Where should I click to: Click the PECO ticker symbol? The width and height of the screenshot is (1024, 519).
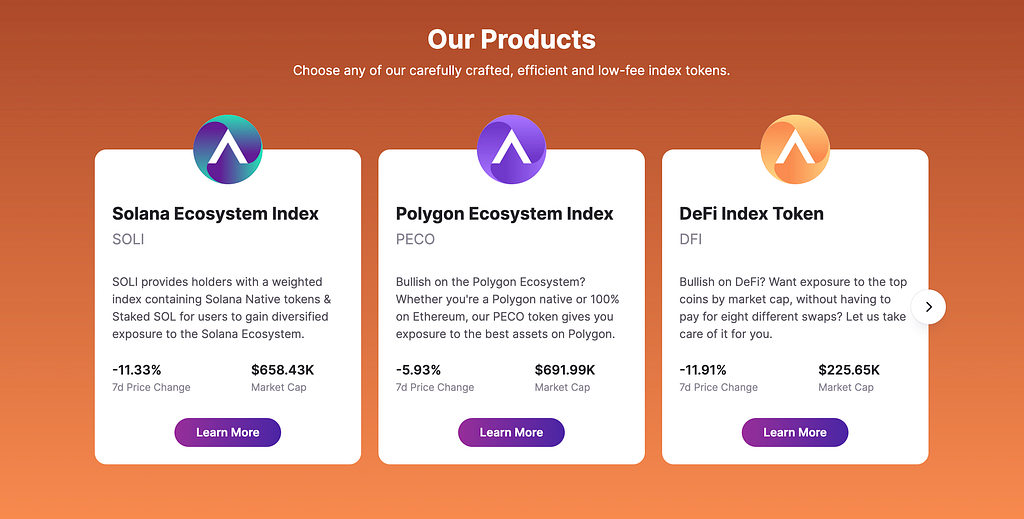[x=415, y=239]
